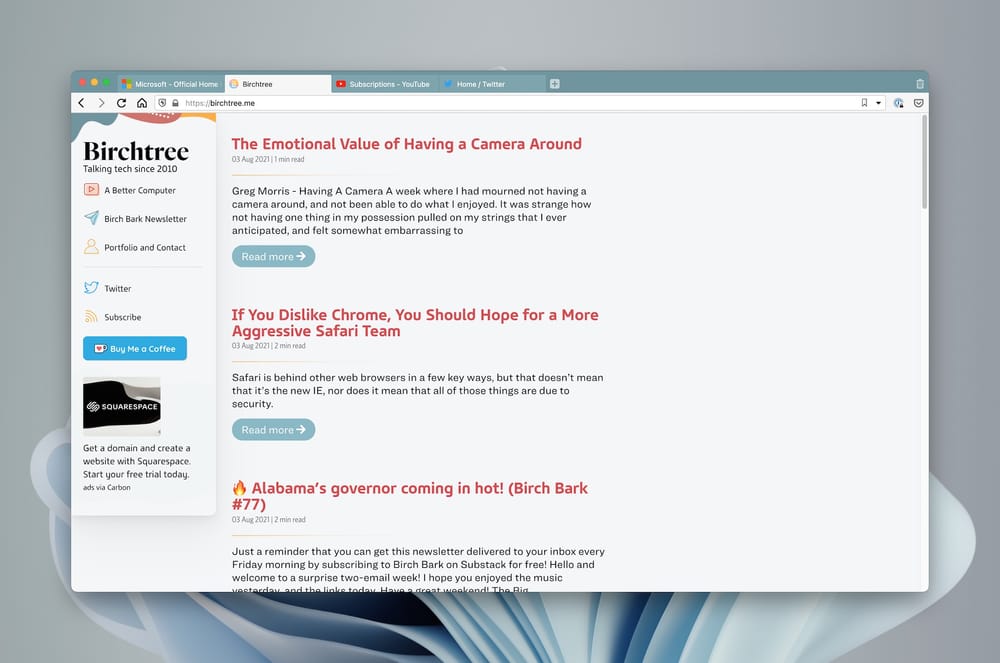The image size is (1000, 663).
Task: Save the page with the Pocket icon
Action: 919,102
